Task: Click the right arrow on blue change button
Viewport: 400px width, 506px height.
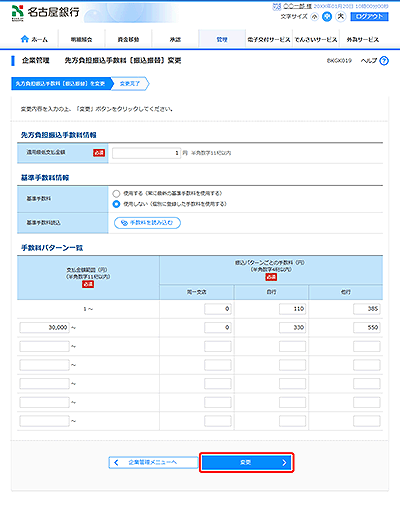Action: click(284, 462)
